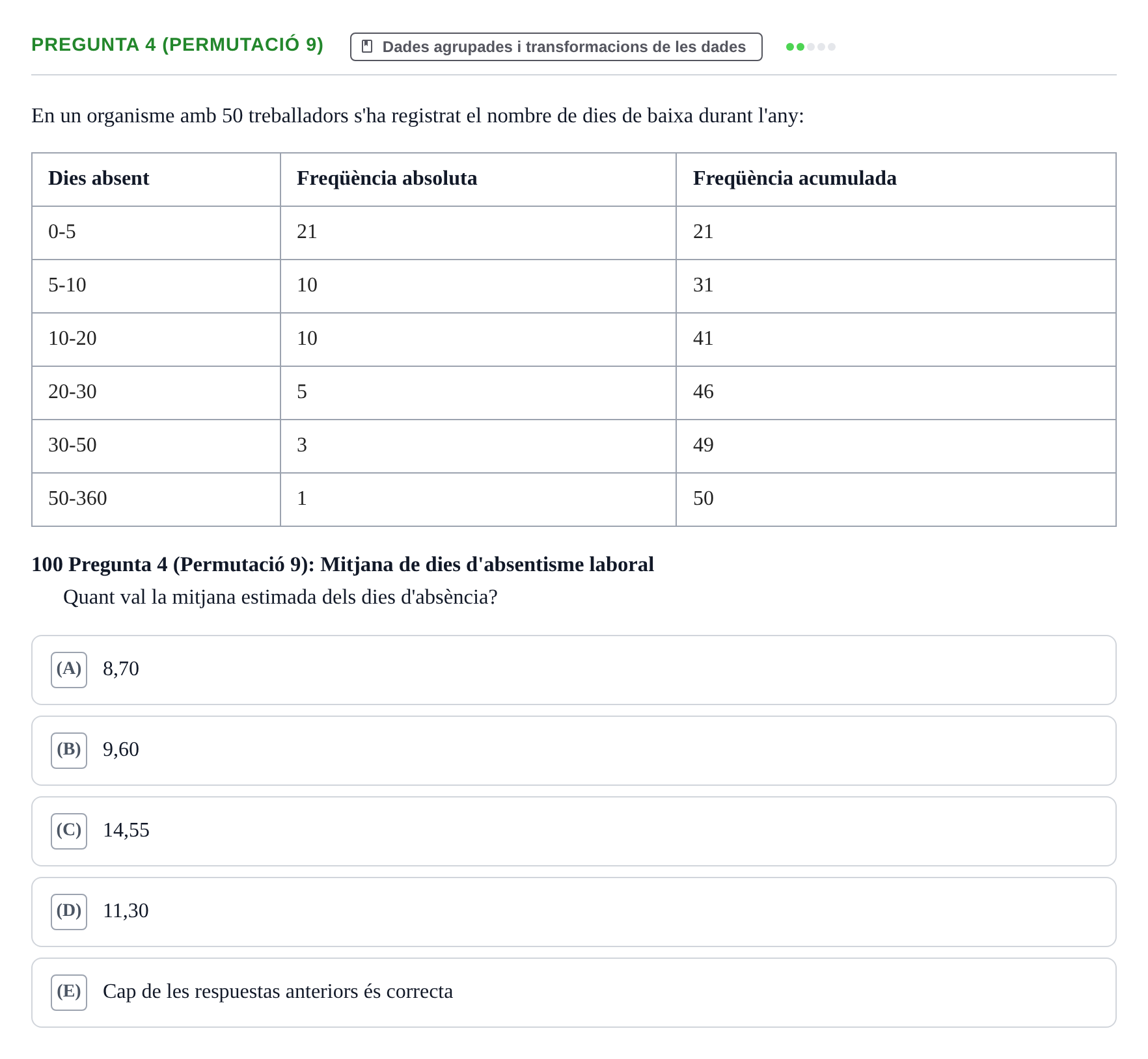
Task: Click the 'Freqüència acumulada' column header
Action: pyautogui.click(x=896, y=180)
